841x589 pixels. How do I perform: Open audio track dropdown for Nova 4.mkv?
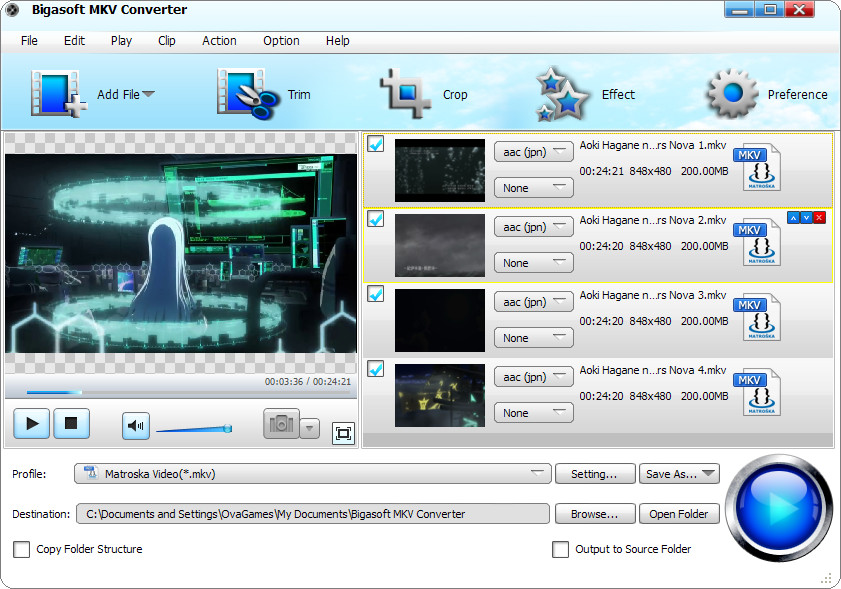click(x=534, y=378)
